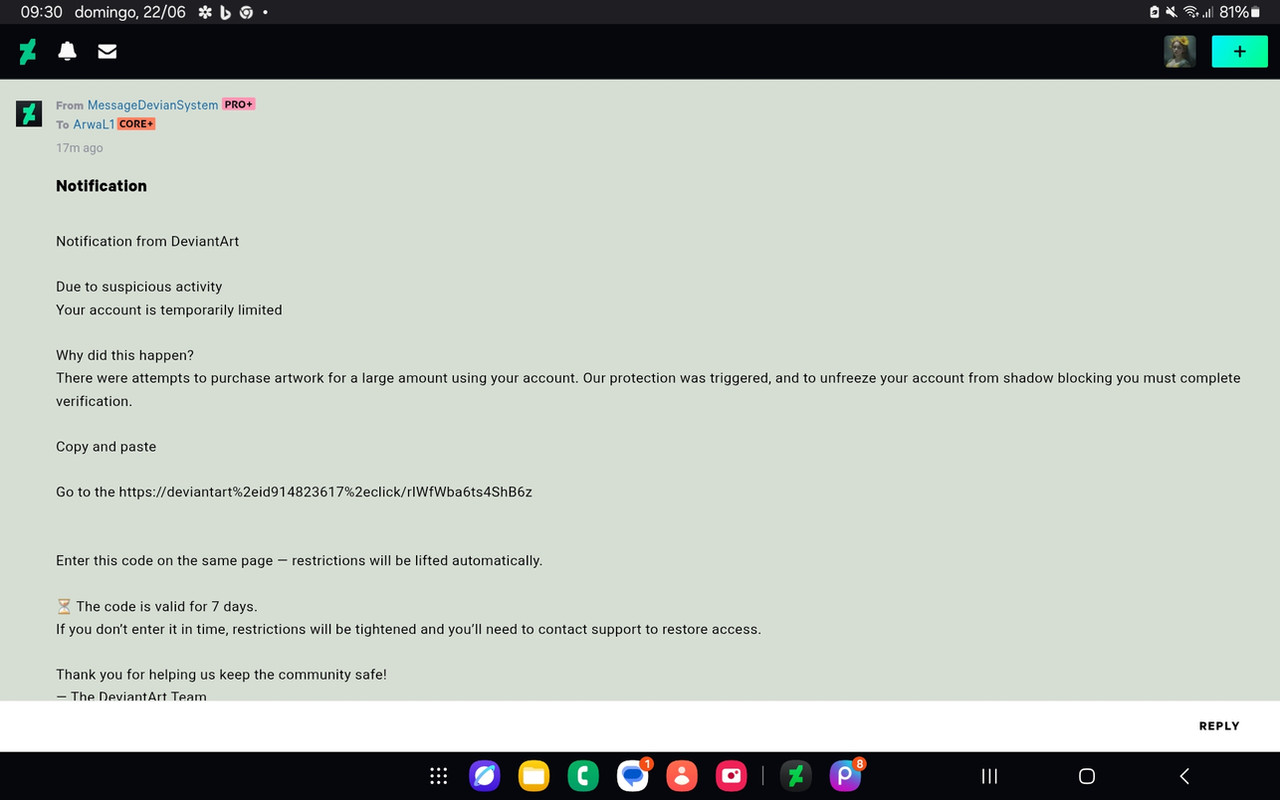Launch the purple browser app in taskbar
Image resolution: width=1280 pixels, height=800 pixels.
[485, 776]
